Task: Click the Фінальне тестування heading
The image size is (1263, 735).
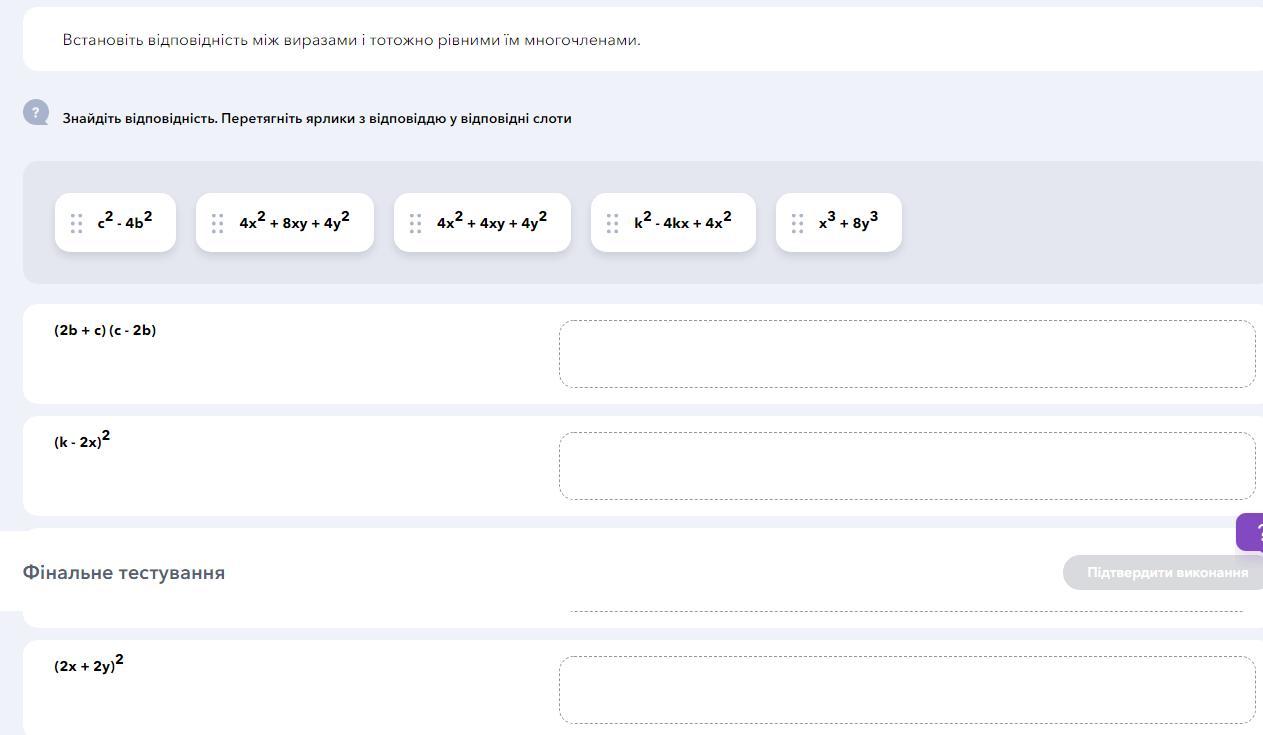Action: point(124,573)
